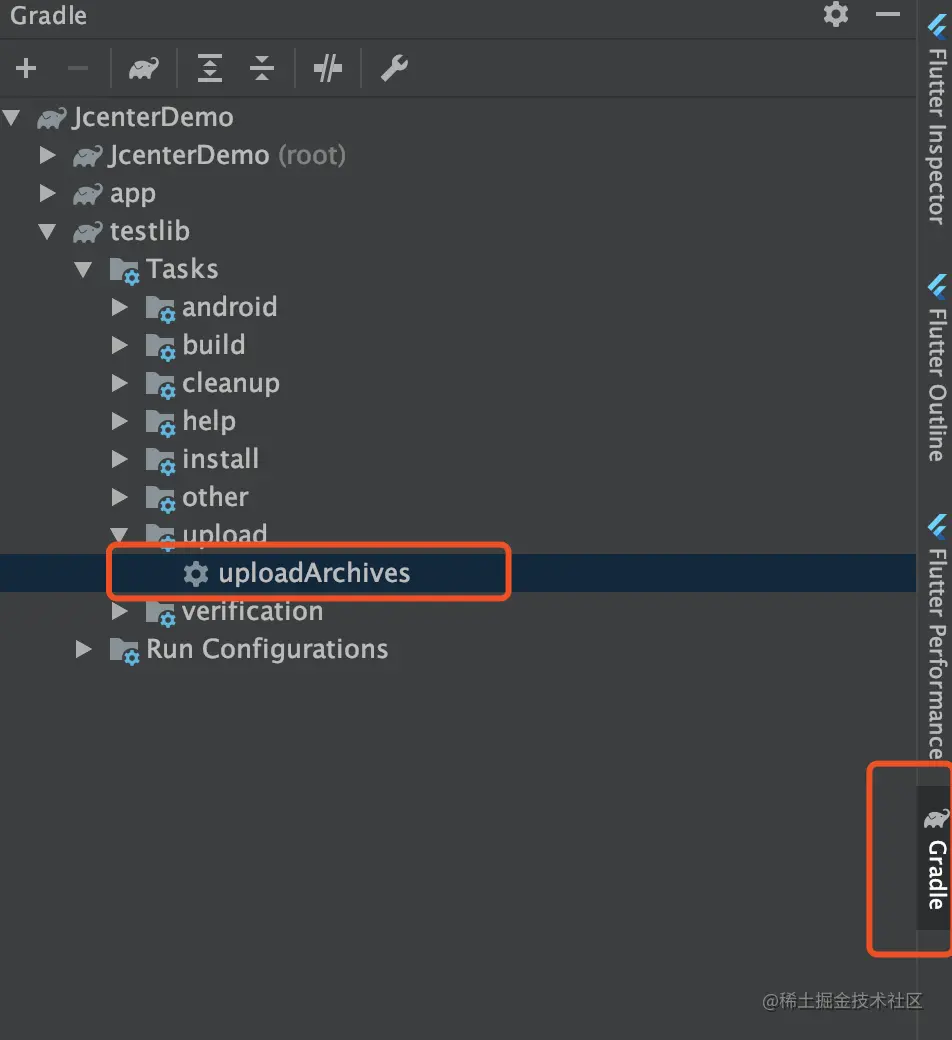Select the uploadArchives task
952x1040 pixels.
click(313, 573)
